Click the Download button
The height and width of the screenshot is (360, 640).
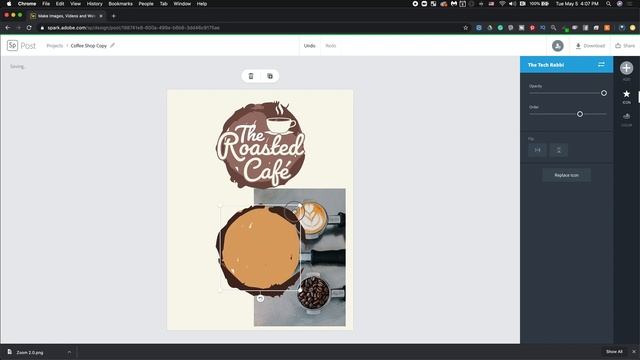[x=590, y=46]
